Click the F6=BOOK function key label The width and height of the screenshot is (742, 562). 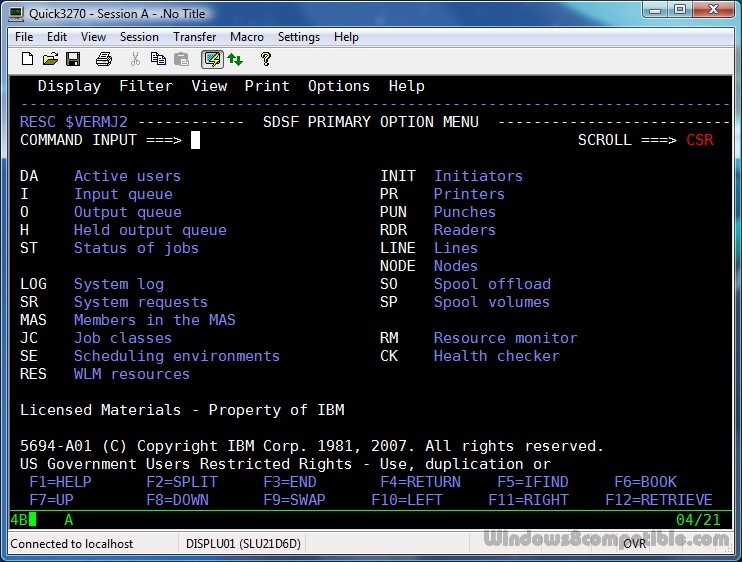click(645, 482)
